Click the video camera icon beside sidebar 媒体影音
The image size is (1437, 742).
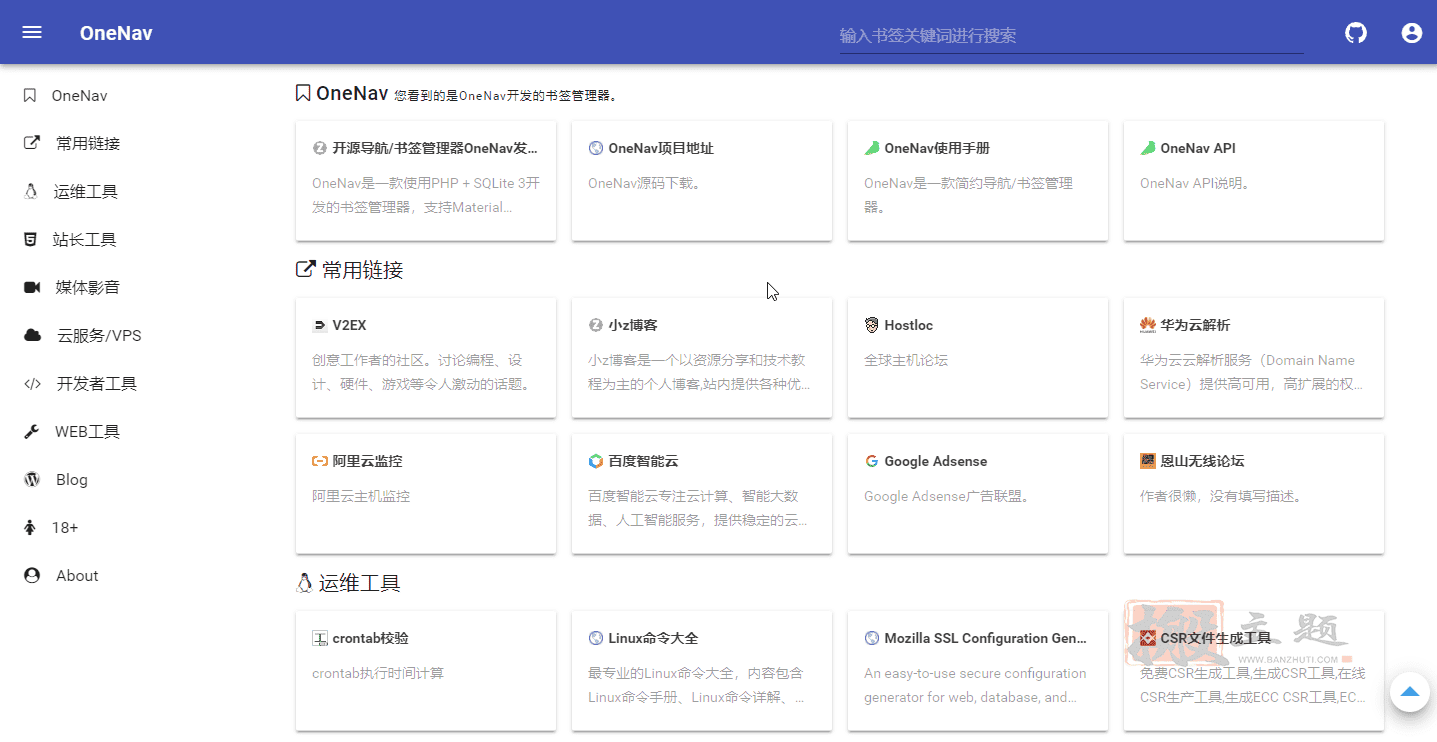click(x=32, y=287)
